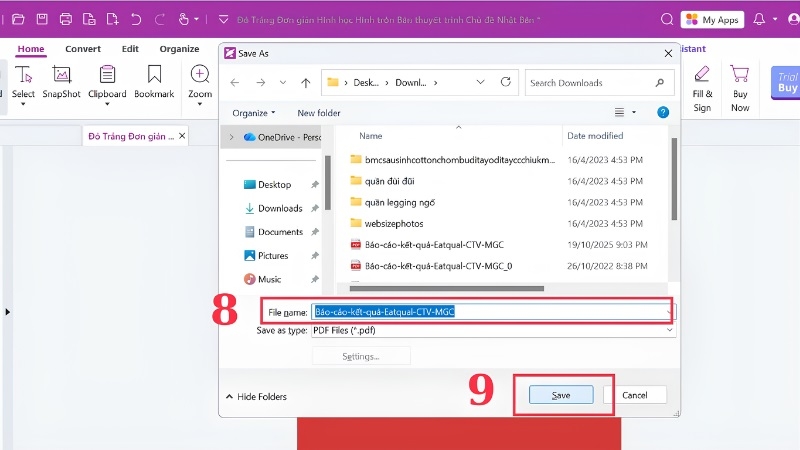
Task: Select Downloads in navigation pane
Action: [273, 208]
